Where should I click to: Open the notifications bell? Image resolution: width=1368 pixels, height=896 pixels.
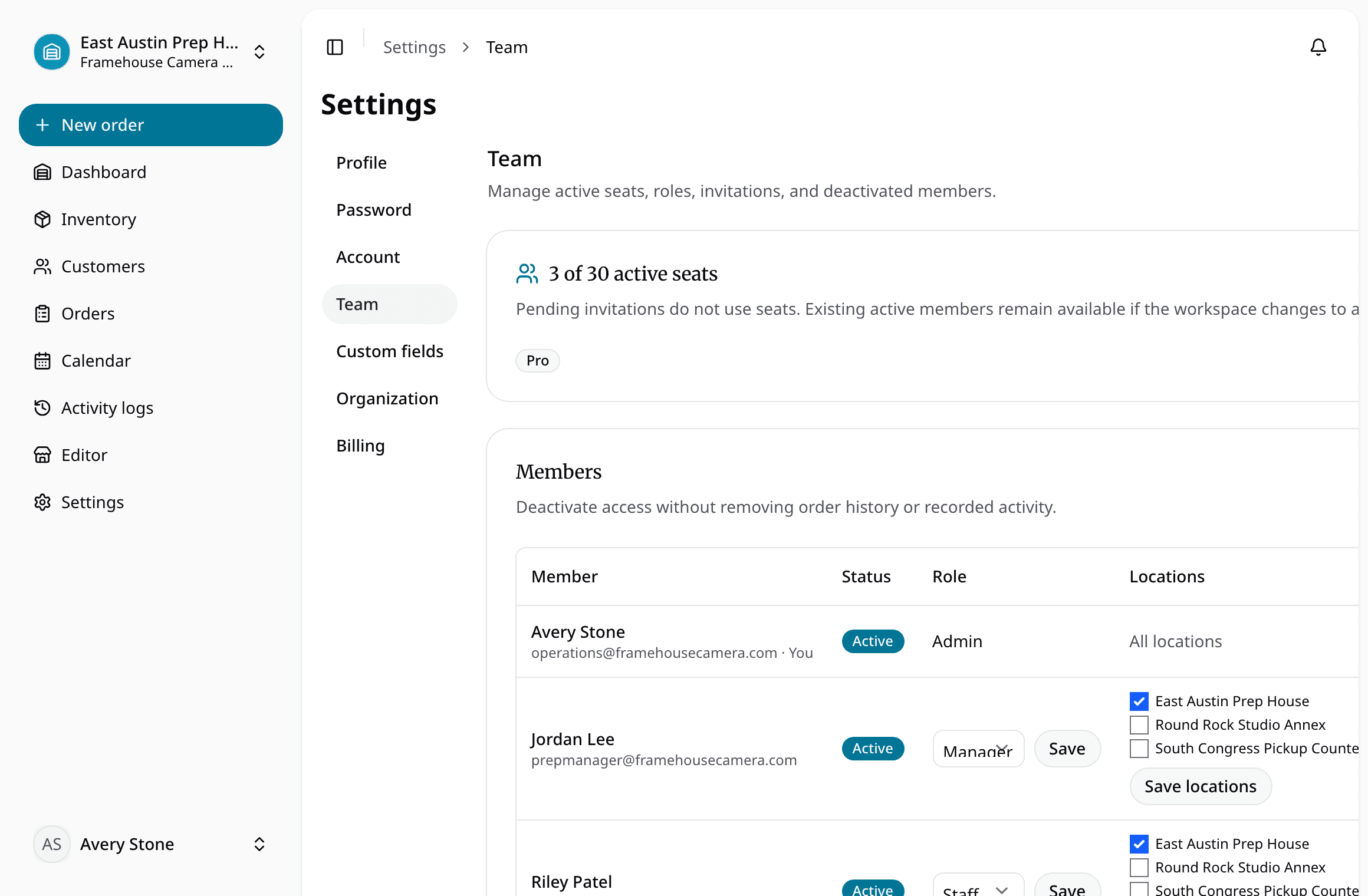point(1318,47)
